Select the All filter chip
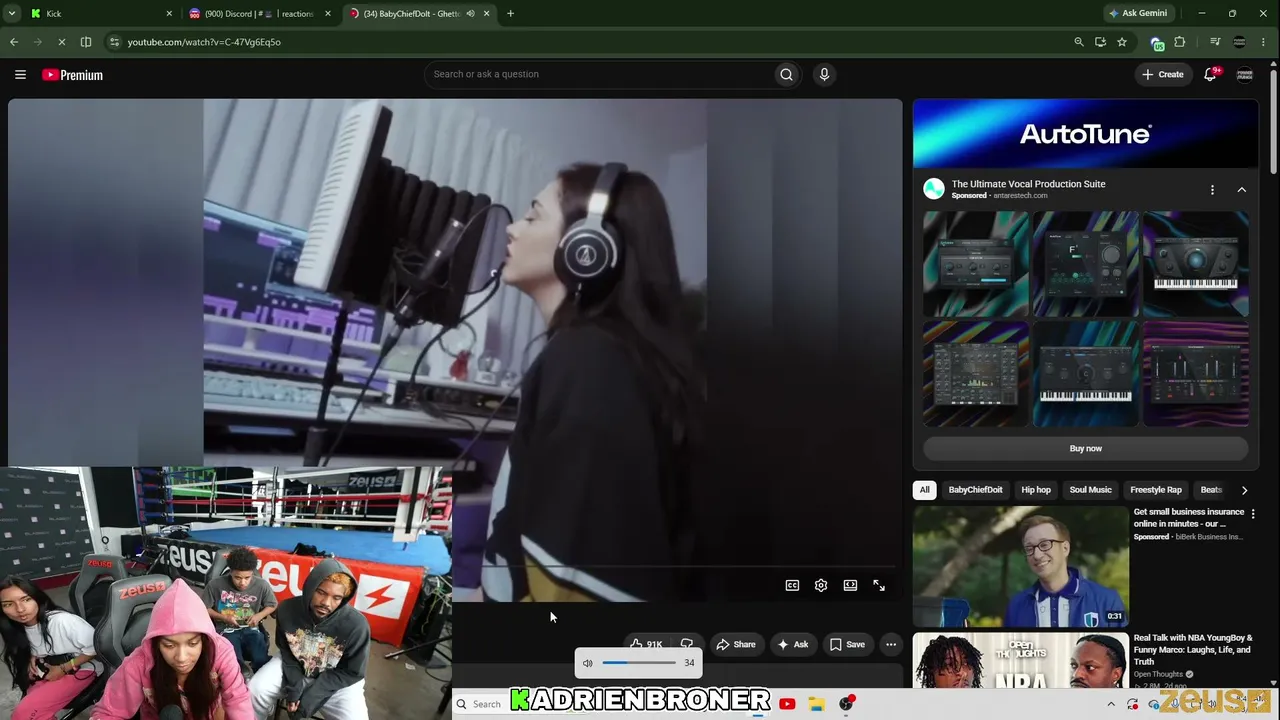Image resolution: width=1280 pixels, height=720 pixels. pos(924,490)
